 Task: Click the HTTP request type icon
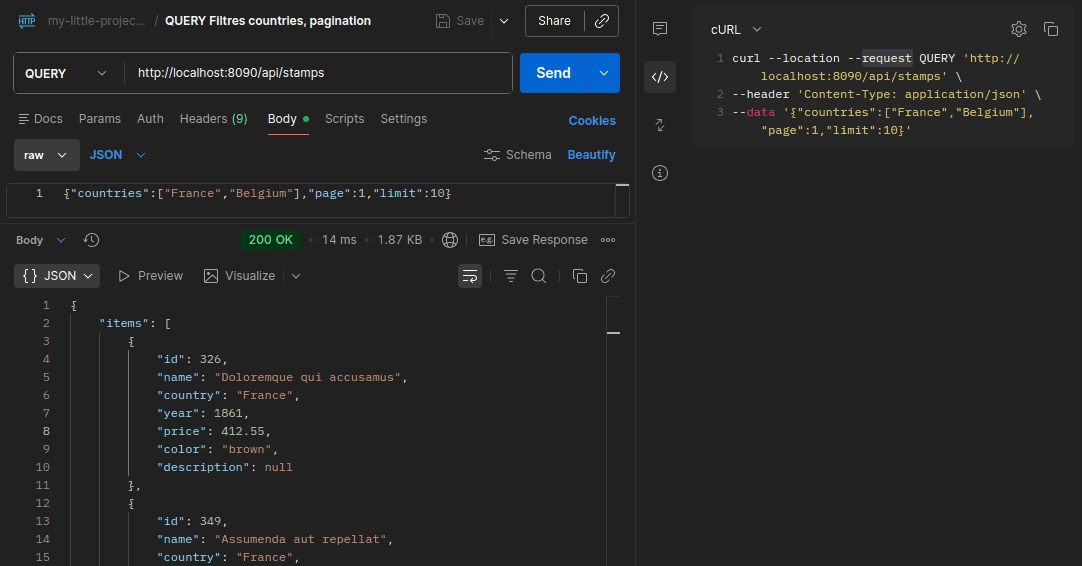27,21
